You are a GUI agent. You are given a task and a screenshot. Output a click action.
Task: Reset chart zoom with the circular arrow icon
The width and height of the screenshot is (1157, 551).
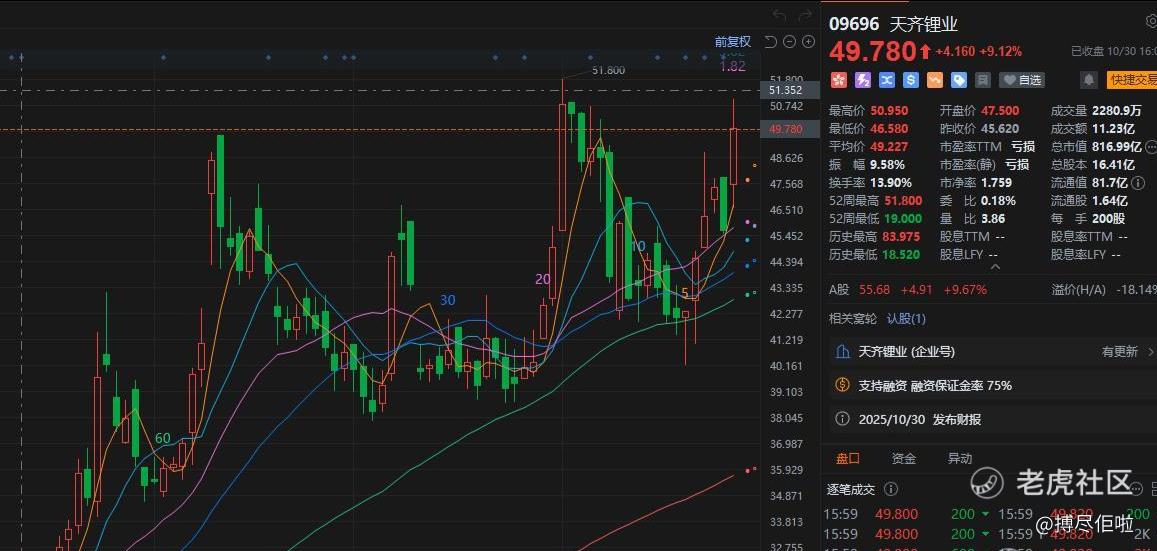pyautogui.click(x=770, y=42)
